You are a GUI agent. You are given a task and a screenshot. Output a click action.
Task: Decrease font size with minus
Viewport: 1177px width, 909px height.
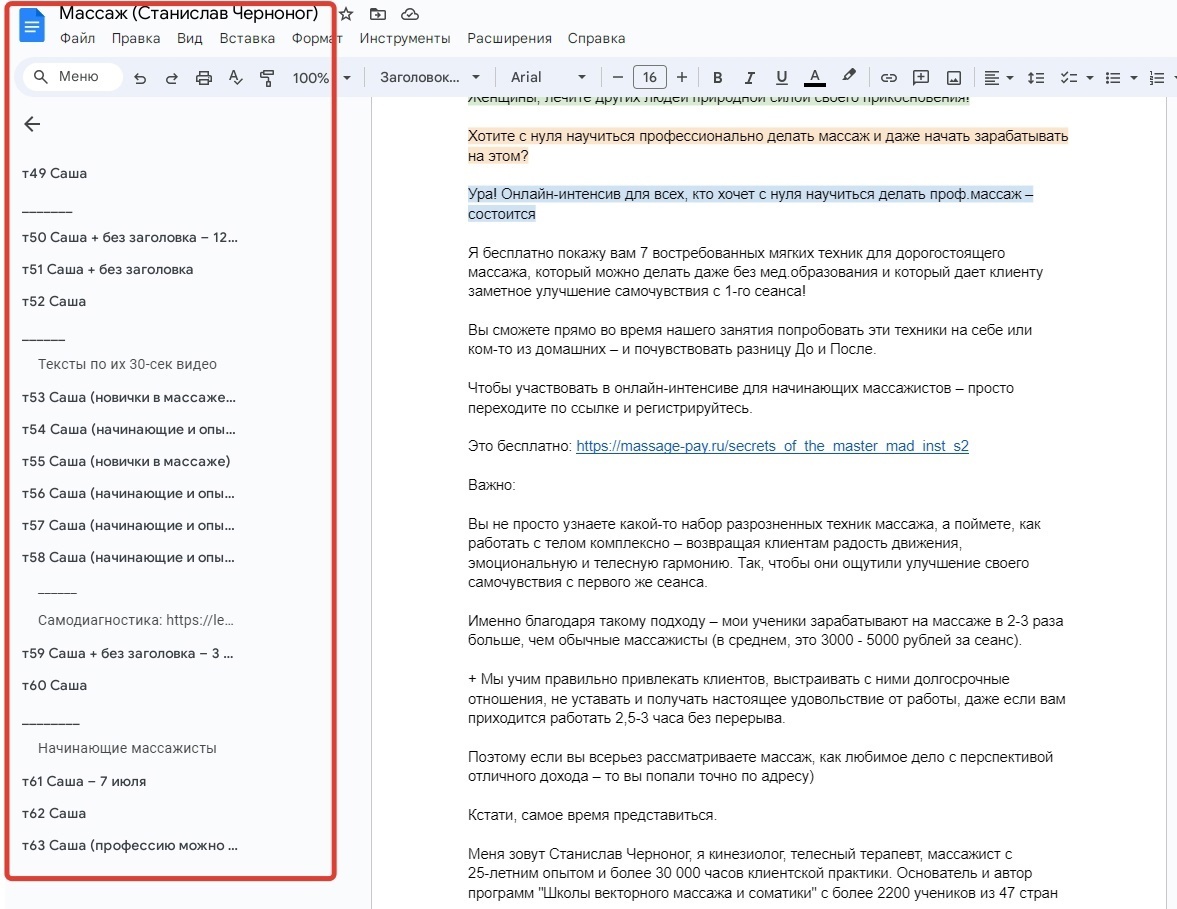tap(618, 77)
